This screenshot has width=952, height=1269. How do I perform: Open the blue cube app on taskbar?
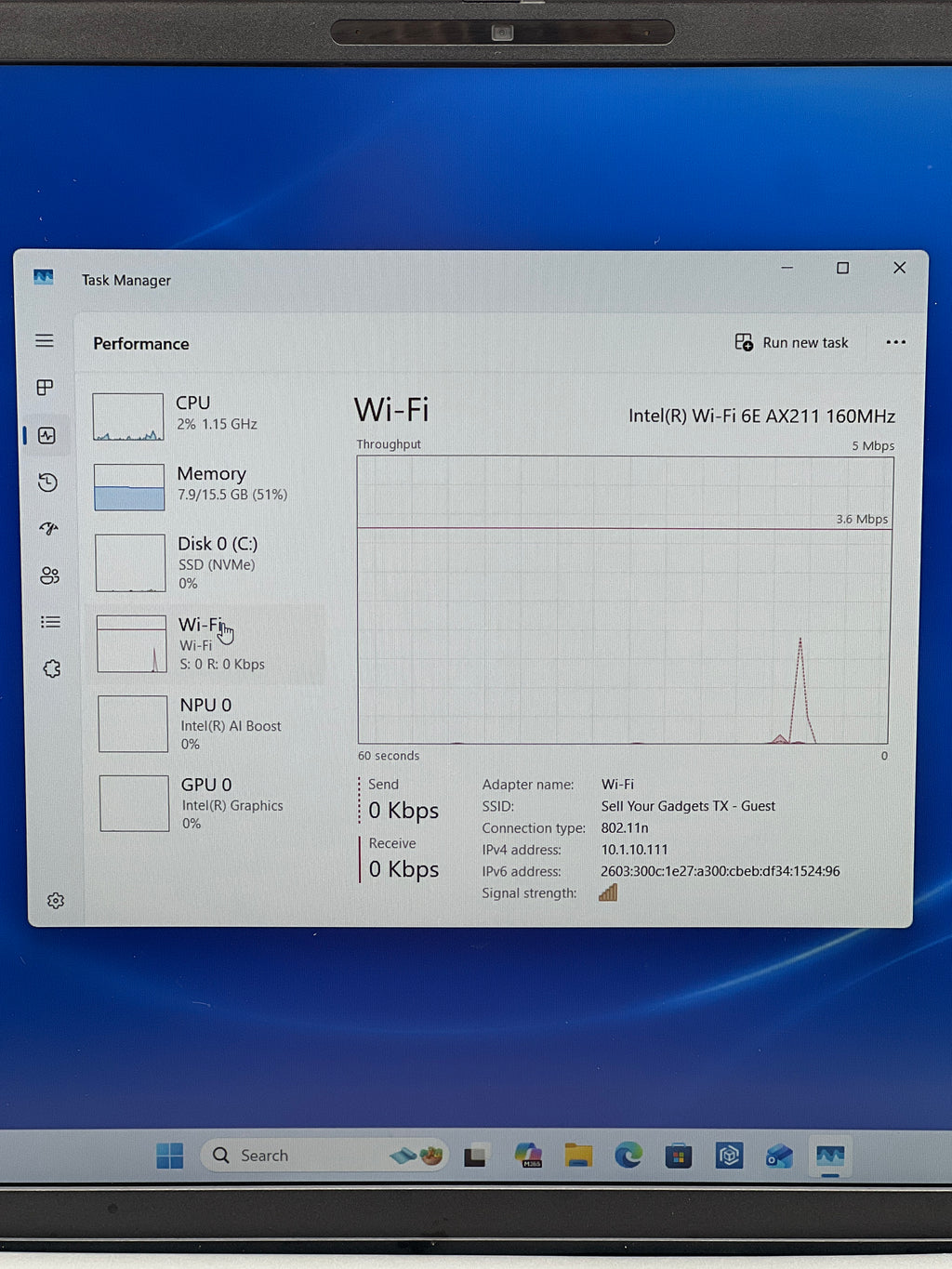click(729, 1156)
